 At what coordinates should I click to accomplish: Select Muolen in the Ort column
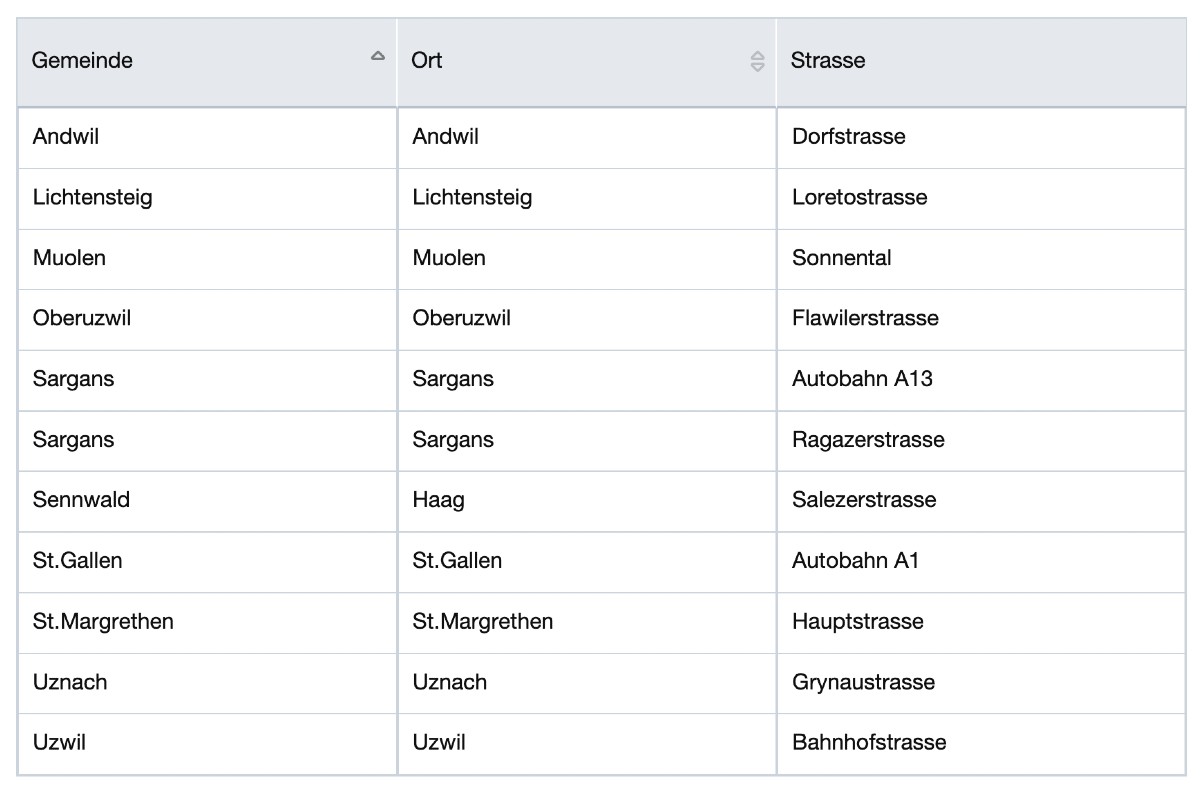coord(449,258)
